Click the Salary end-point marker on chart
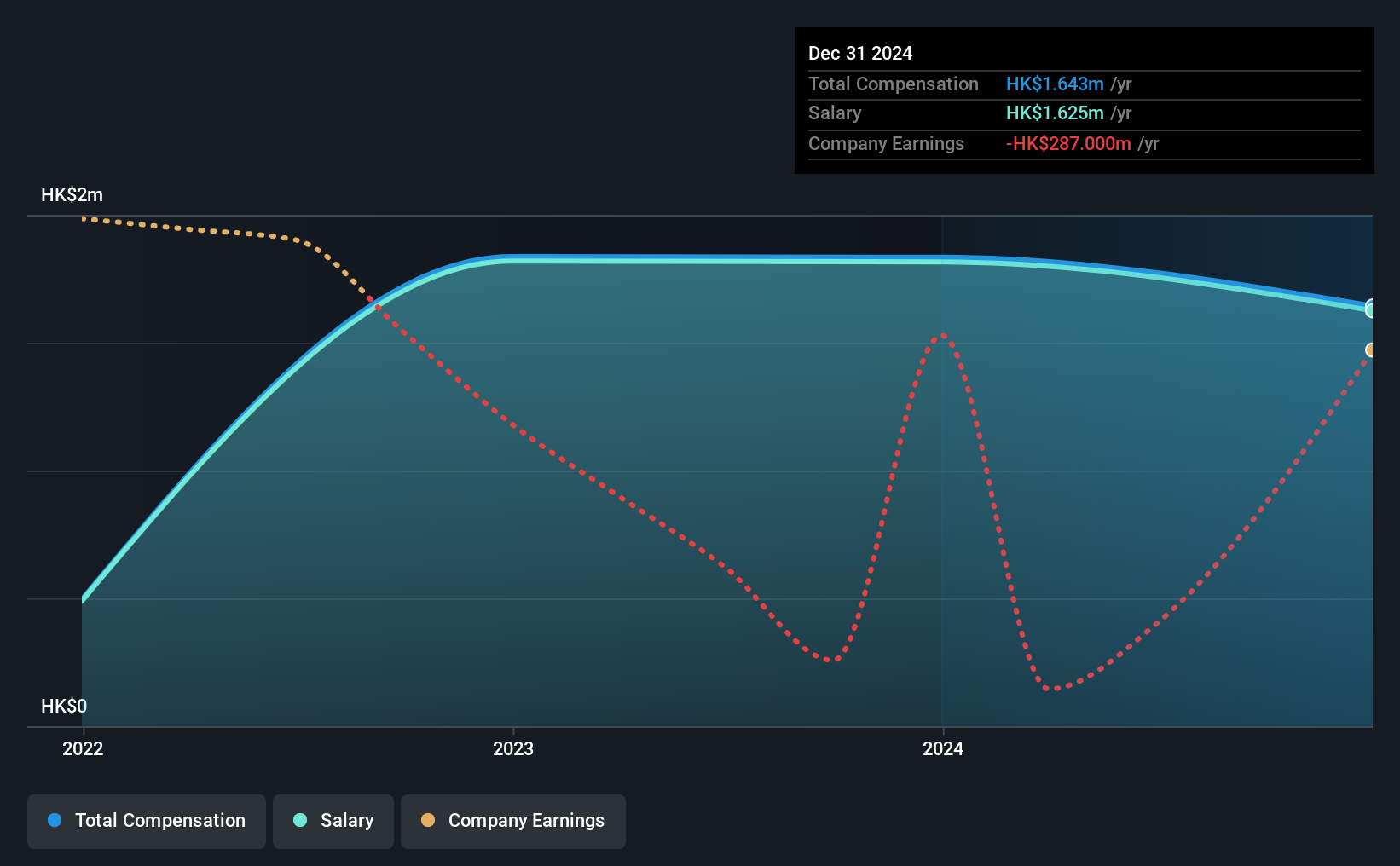Viewport: 1400px width, 866px height. tap(1370, 310)
